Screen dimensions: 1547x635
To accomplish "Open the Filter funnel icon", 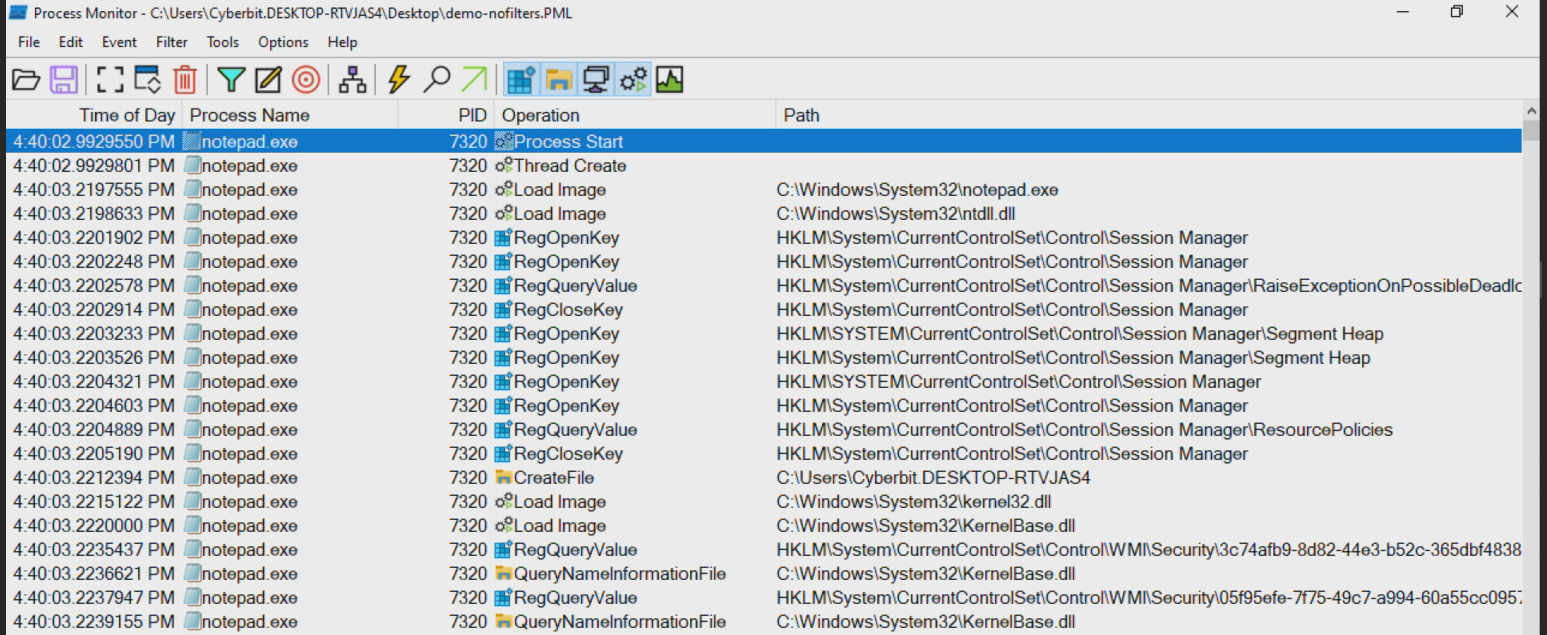I will [231, 80].
